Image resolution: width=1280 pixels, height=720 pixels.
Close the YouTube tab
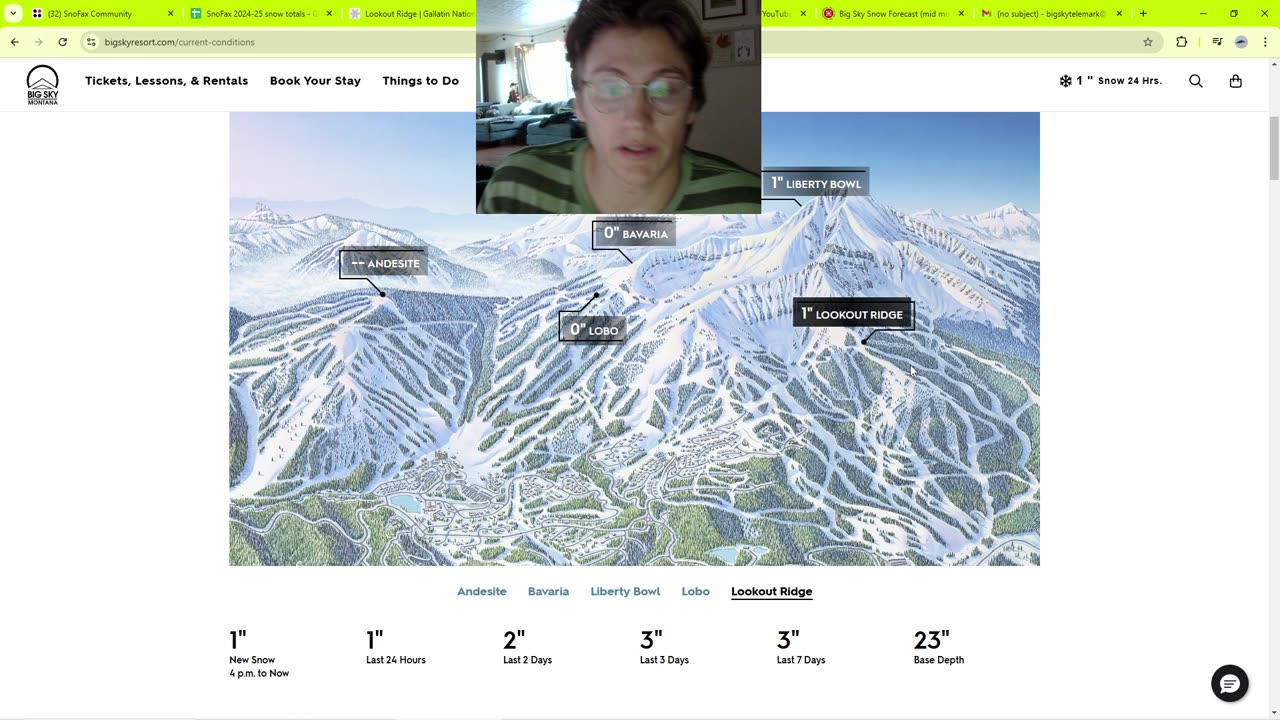(803, 14)
